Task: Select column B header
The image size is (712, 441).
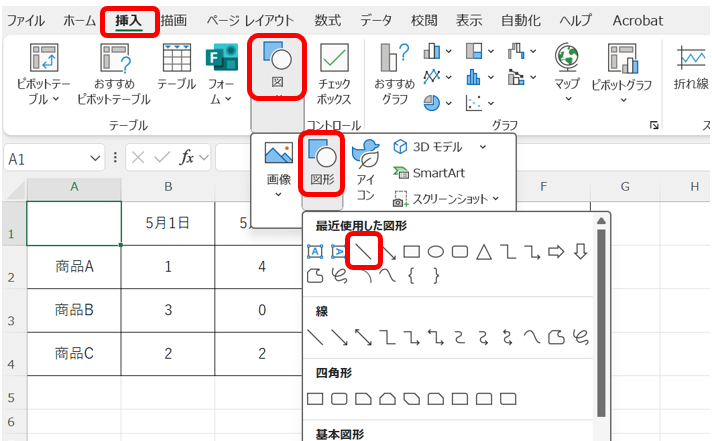Action: [x=168, y=186]
